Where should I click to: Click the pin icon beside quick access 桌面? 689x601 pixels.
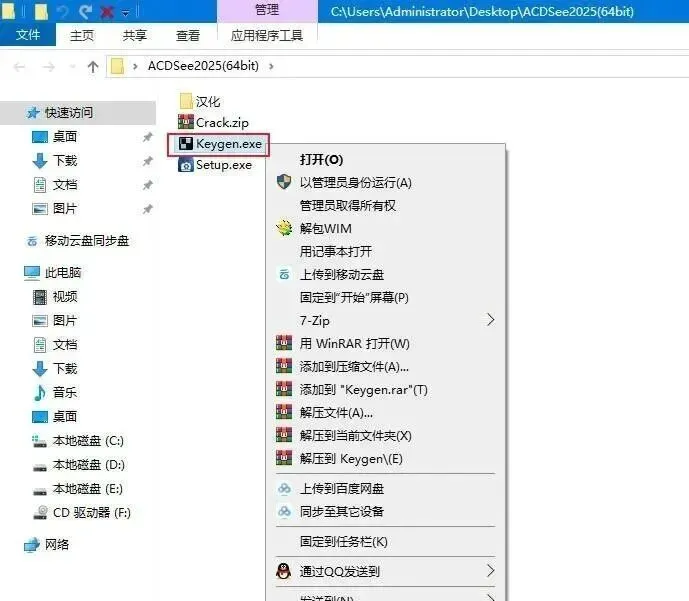tap(148, 137)
